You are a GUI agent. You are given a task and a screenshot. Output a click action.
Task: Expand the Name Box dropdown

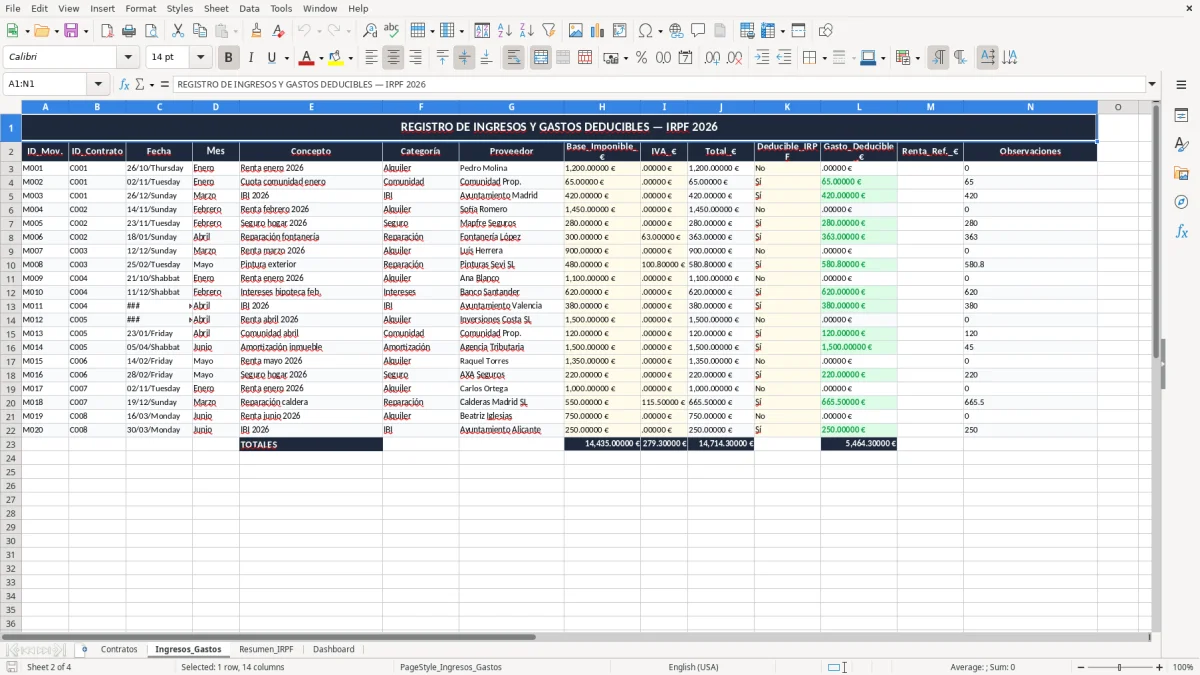pyautogui.click(x=99, y=84)
